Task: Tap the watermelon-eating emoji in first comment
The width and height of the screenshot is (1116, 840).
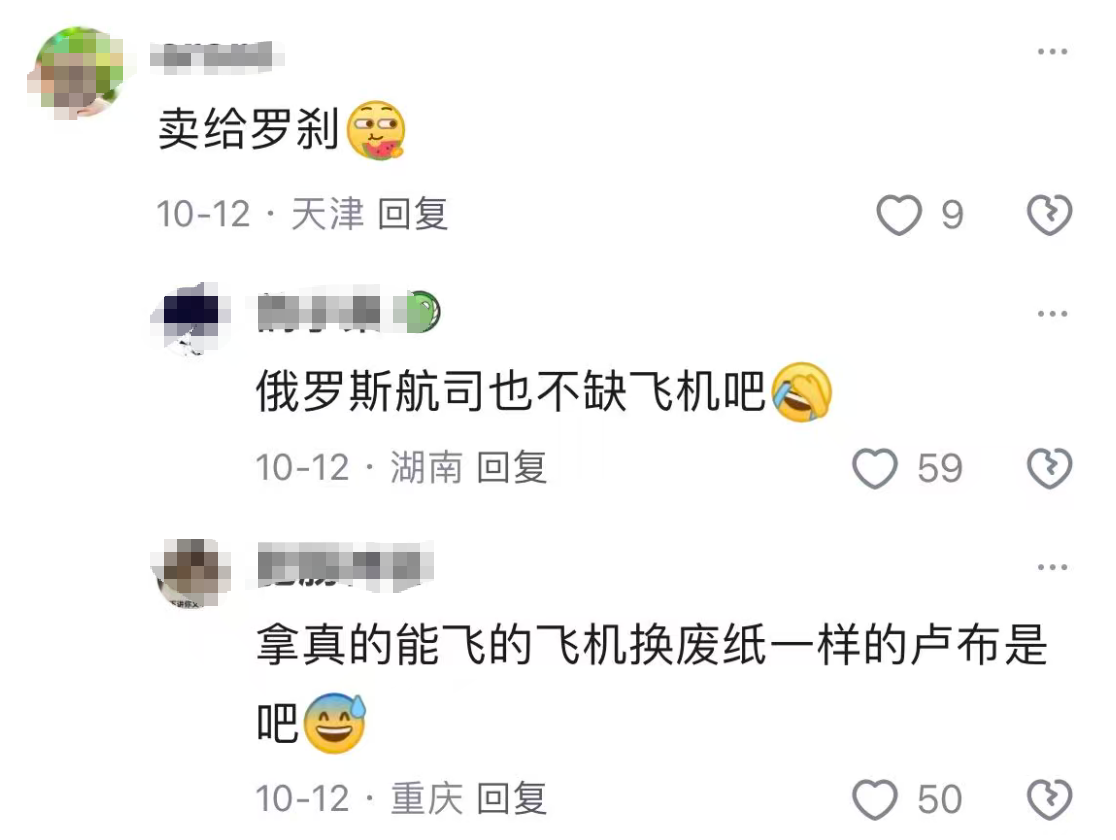Action: (x=376, y=130)
